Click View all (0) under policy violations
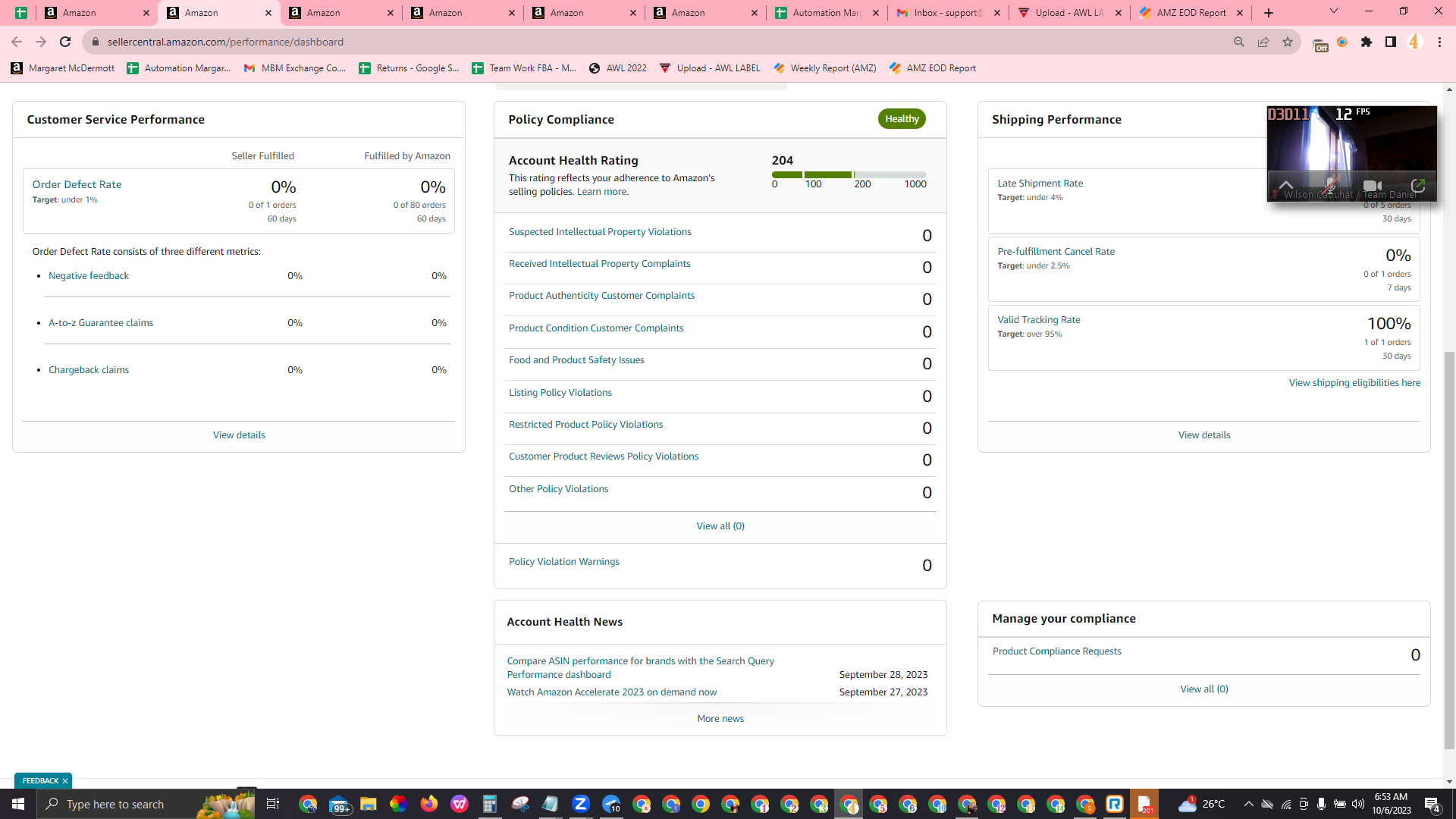The width and height of the screenshot is (1456, 819). (x=720, y=526)
